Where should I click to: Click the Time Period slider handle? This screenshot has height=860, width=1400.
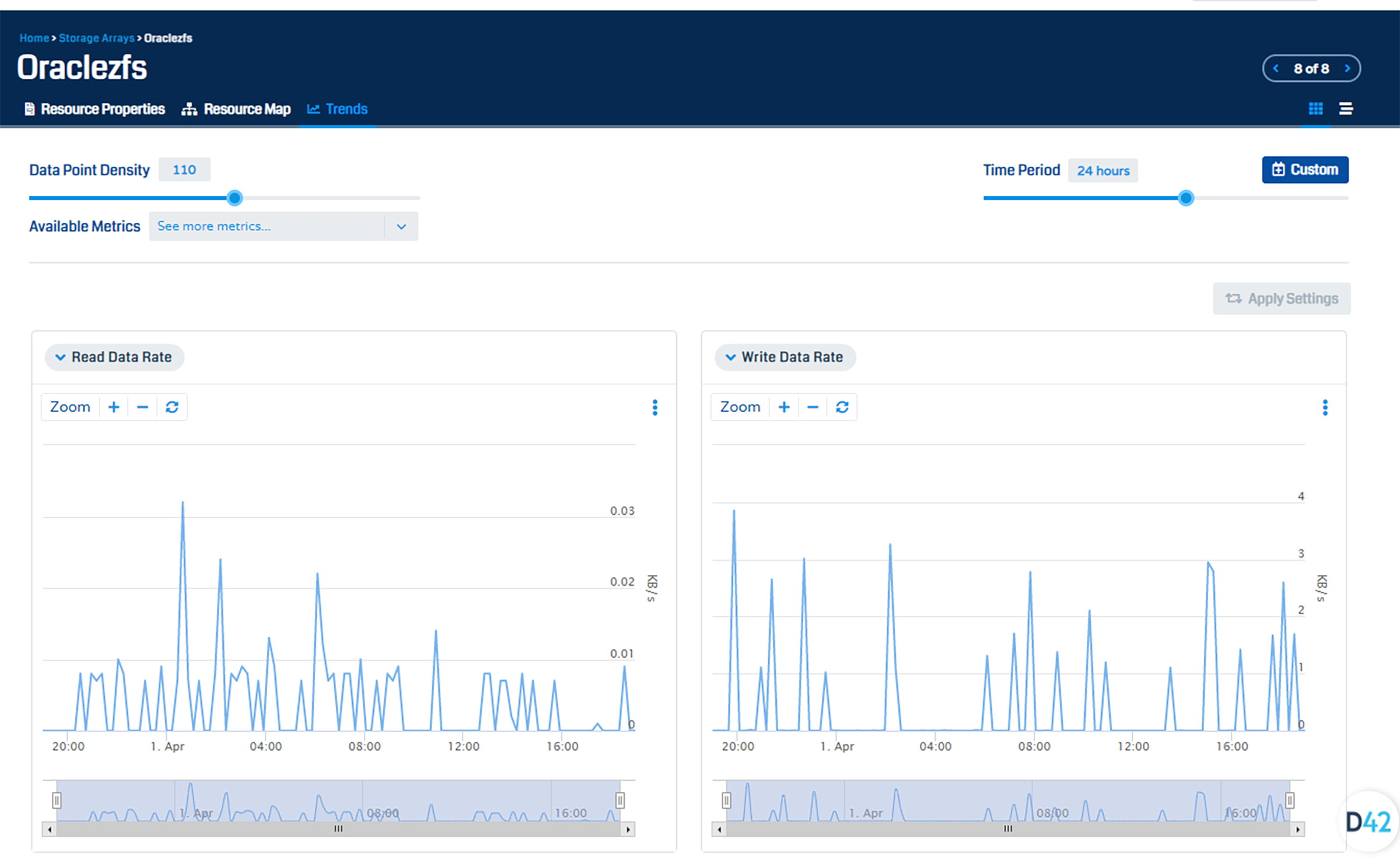[x=1185, y=198]
